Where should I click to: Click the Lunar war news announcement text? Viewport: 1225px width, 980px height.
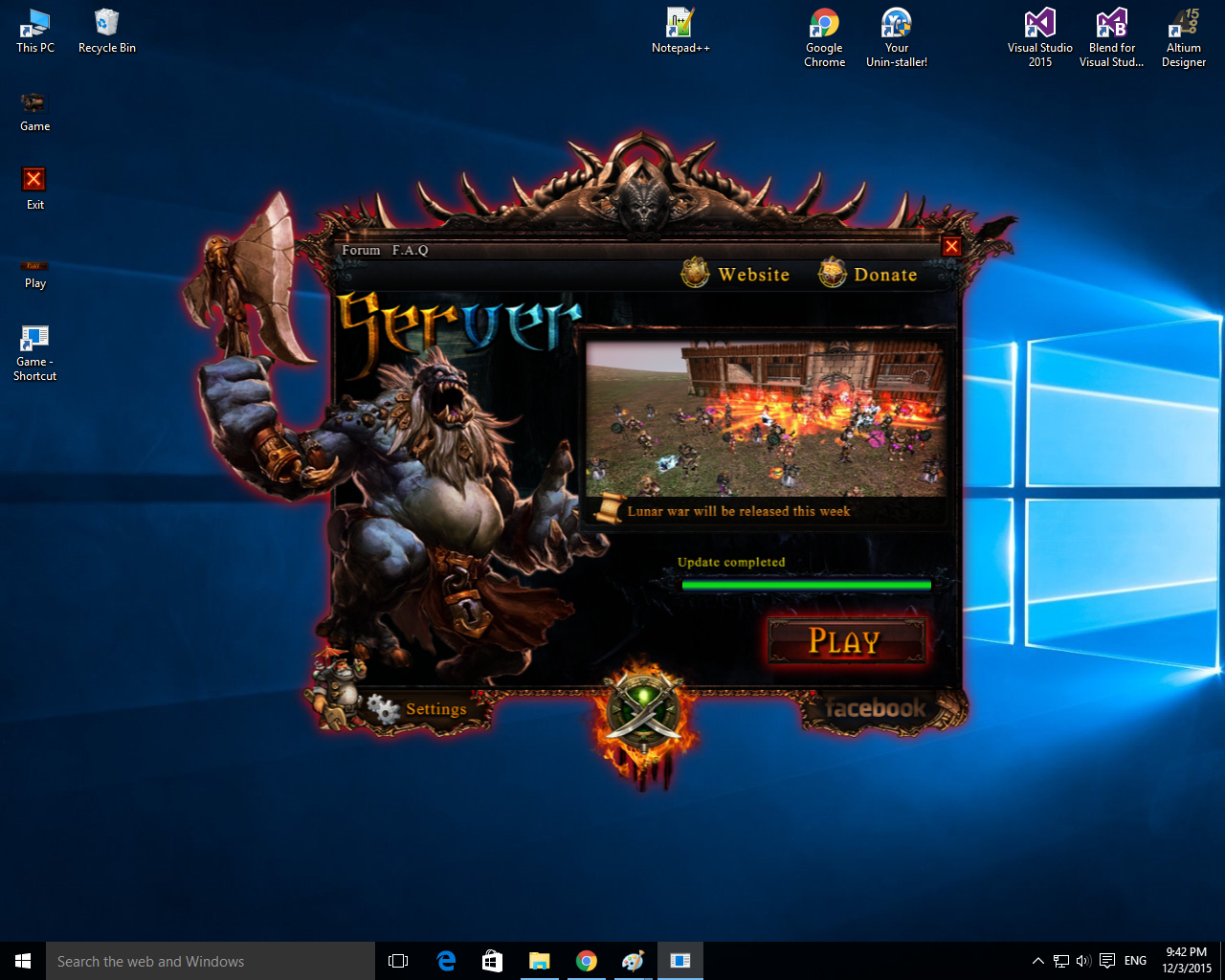pos(739,511)
